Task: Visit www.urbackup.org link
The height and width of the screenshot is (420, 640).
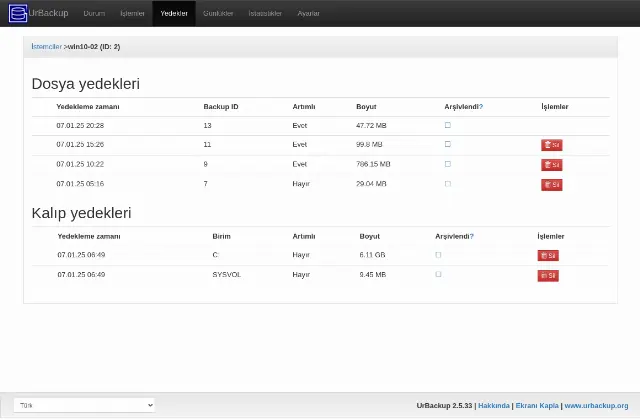Action: point(596,406)
